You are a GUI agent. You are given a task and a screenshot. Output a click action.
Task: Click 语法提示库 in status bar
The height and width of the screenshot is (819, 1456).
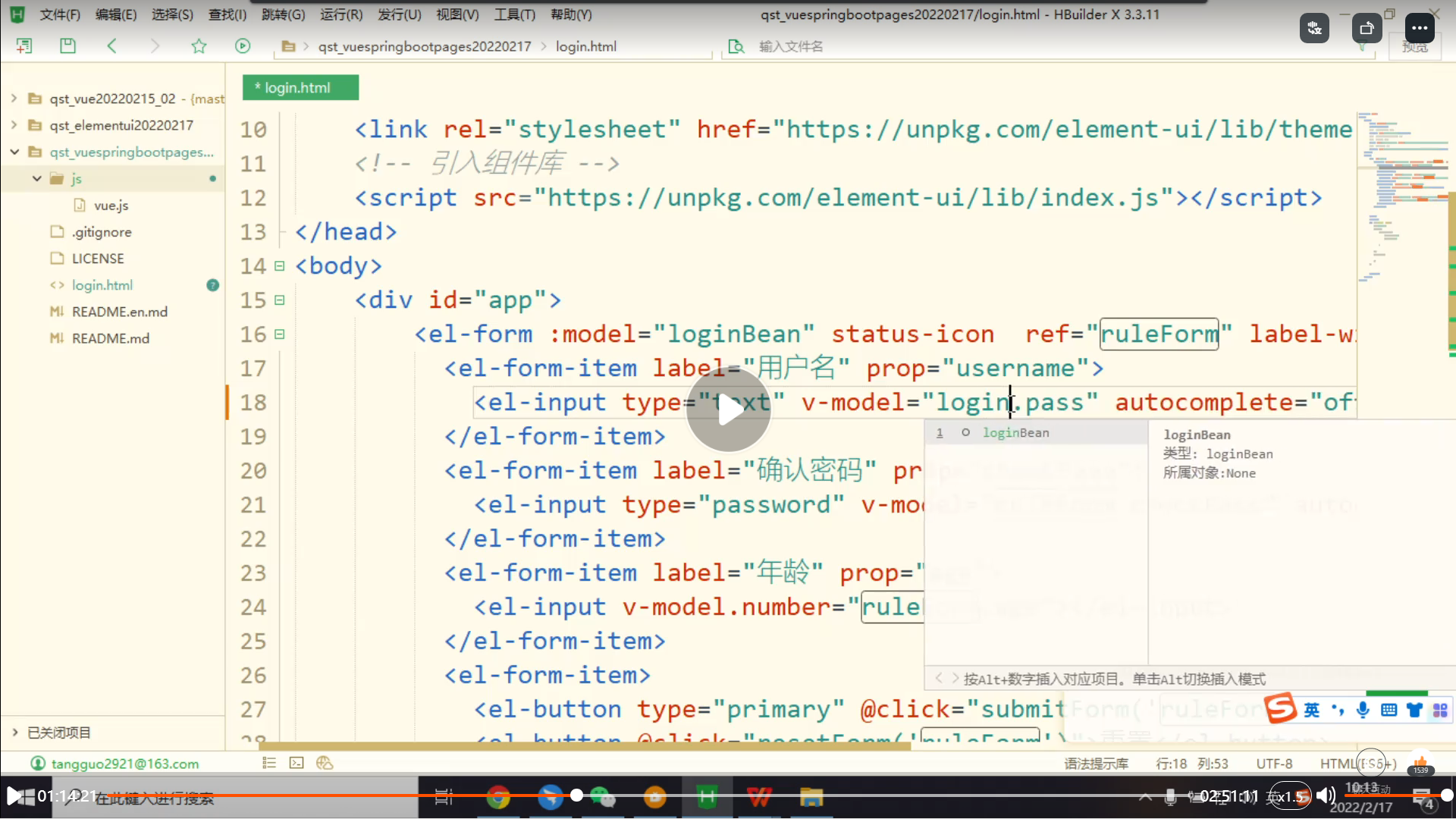click(x=1096, y=764)
